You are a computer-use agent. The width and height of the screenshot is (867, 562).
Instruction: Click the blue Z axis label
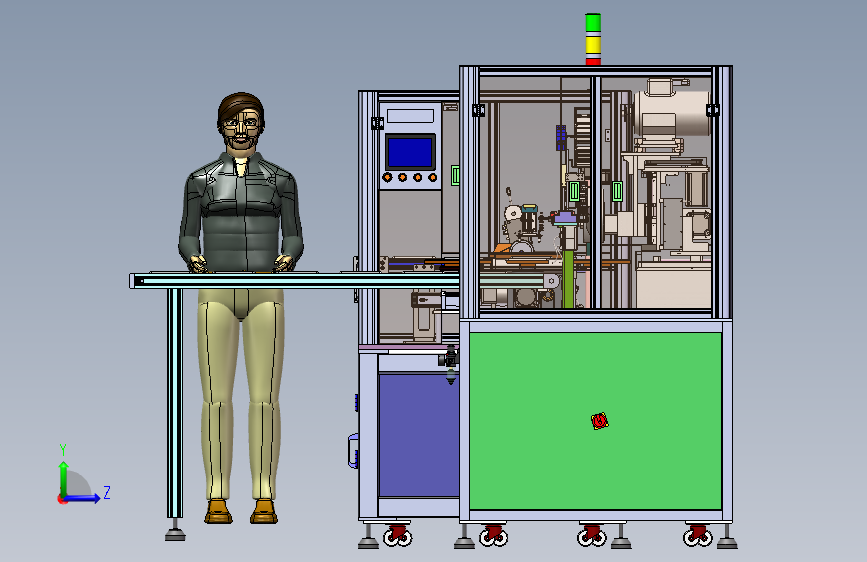tap(107, 492)
